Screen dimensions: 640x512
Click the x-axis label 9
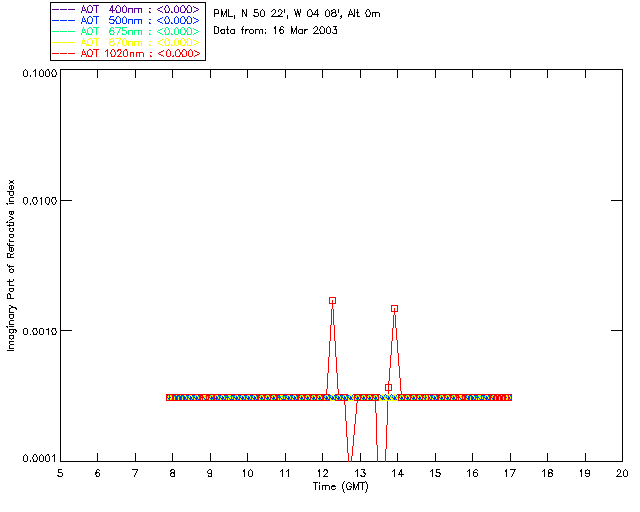tap(210, 473)
